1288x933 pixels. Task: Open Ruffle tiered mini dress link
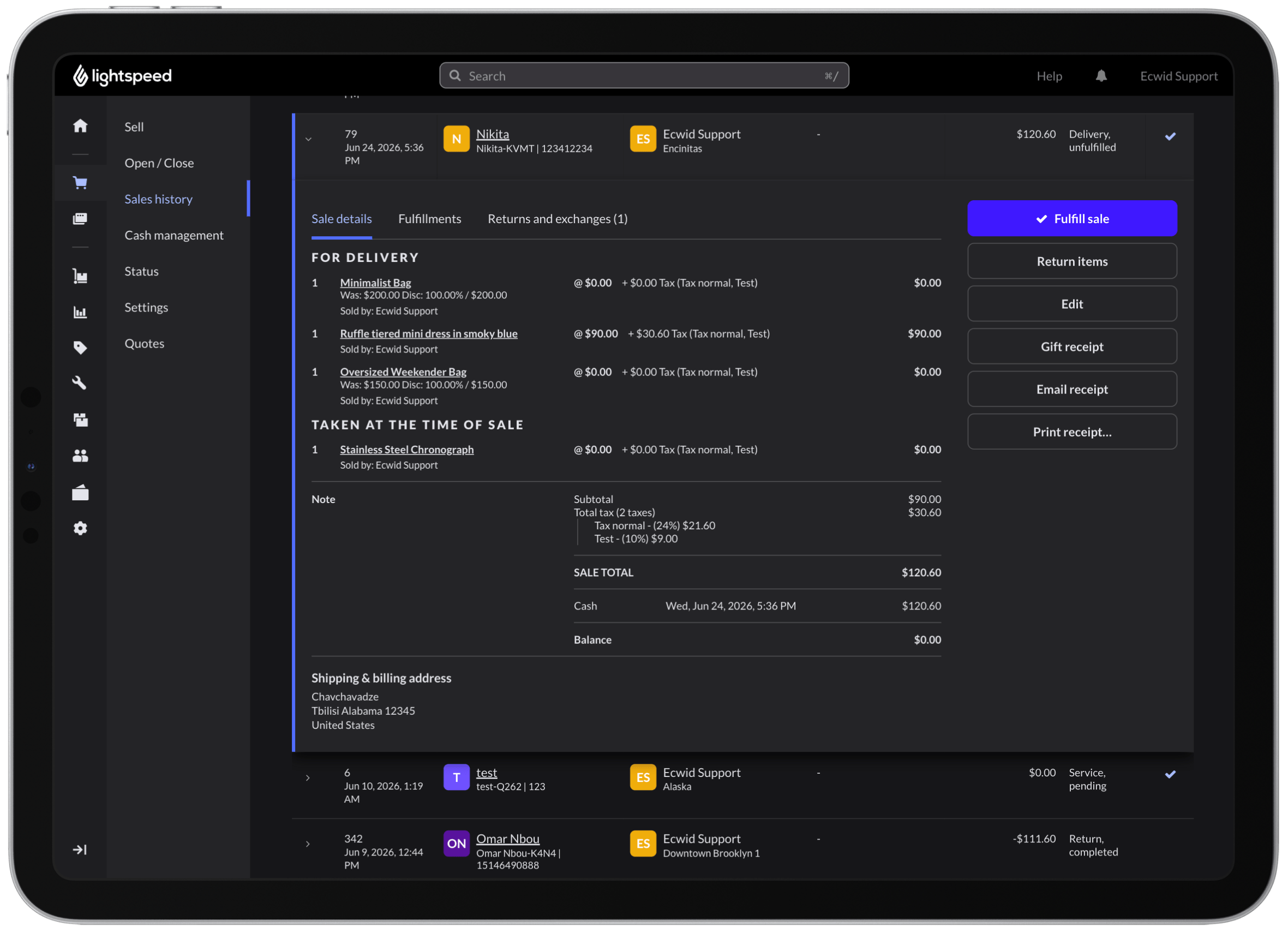click(x=429, y=334)
